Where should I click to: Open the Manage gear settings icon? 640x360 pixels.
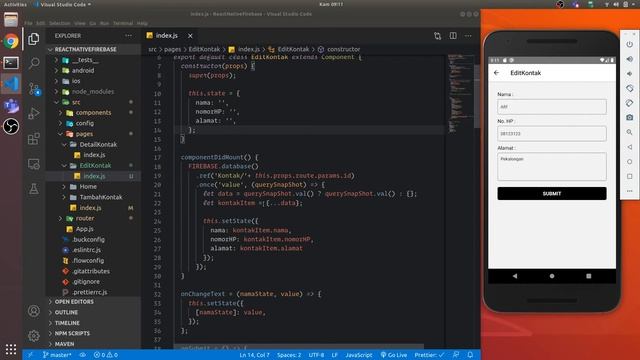(x=34, y=336)
